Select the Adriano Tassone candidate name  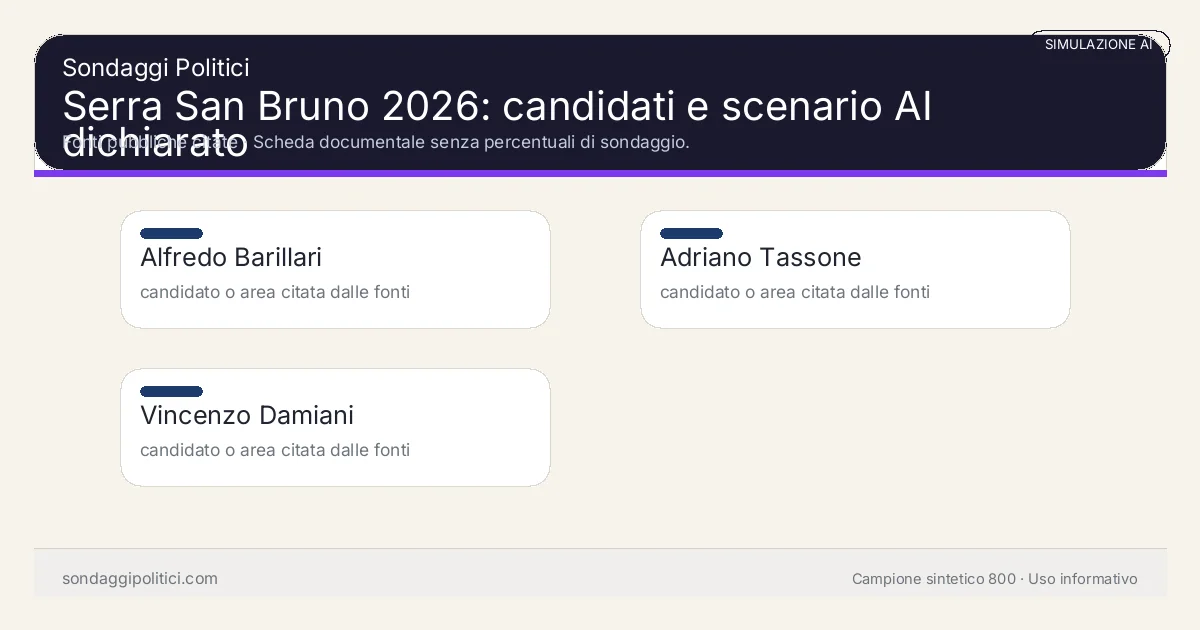pos(760,257)
